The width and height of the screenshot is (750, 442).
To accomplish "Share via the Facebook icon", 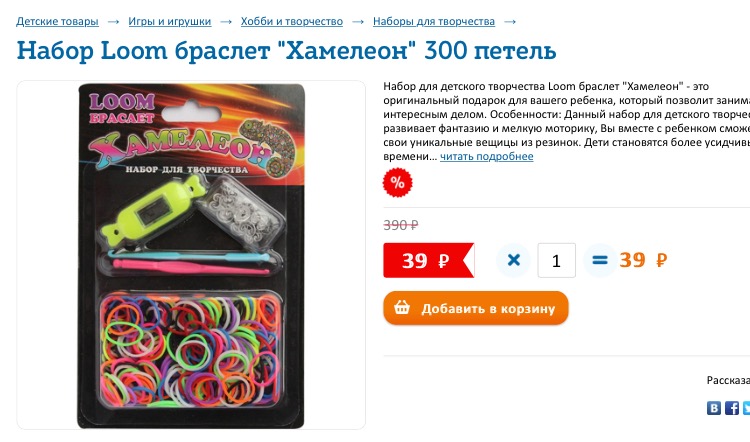I will tap(732, 408).
